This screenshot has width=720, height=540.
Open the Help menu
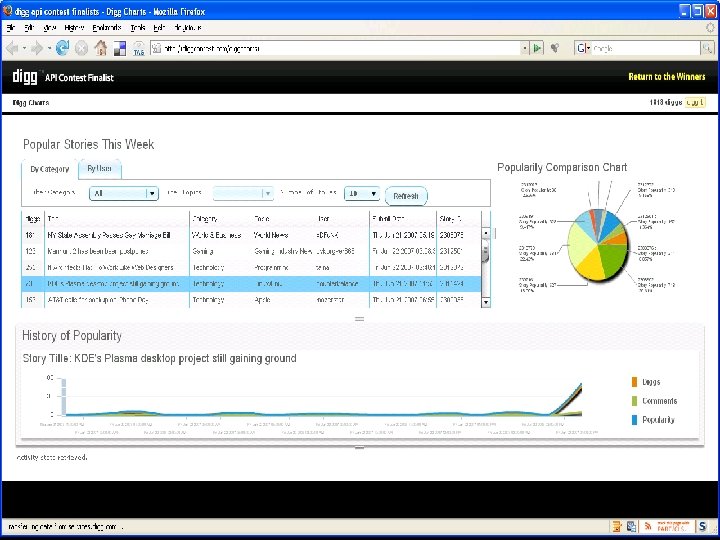pyautogui.click(x=159, y=28)
